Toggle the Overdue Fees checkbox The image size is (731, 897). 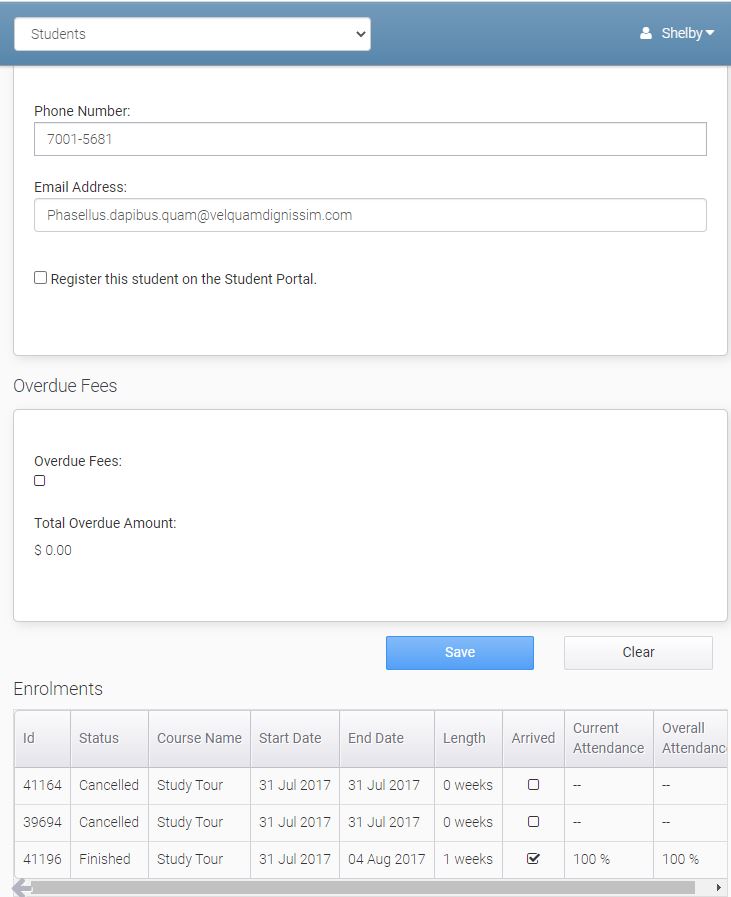[39, 481]
